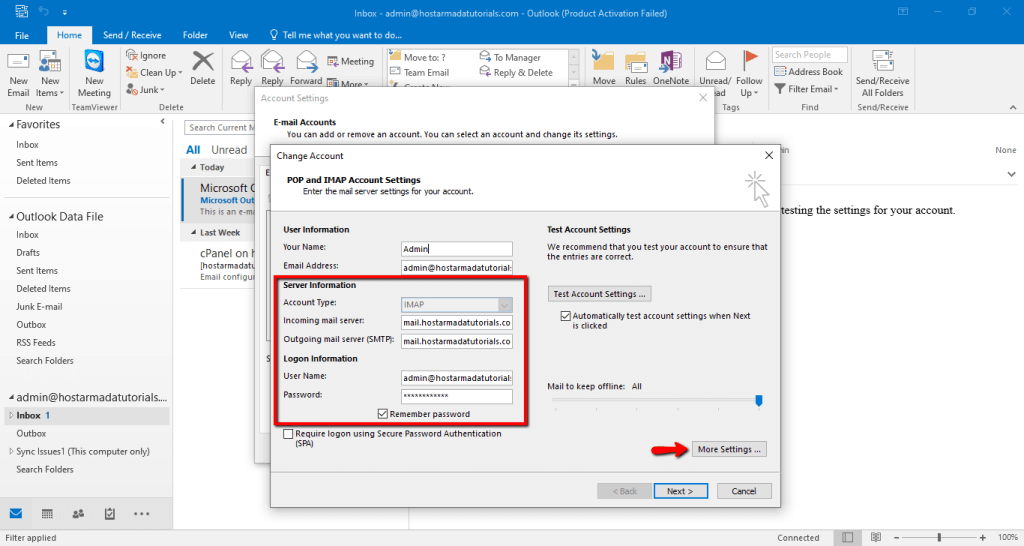
Task: Show Unread messages filter
Action: pos(229,150)
